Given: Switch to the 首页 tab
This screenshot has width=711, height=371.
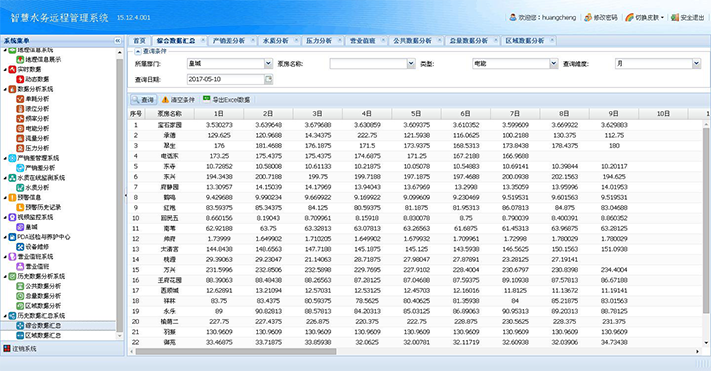Looking at the screenshot, I should (x=139, y=41).
